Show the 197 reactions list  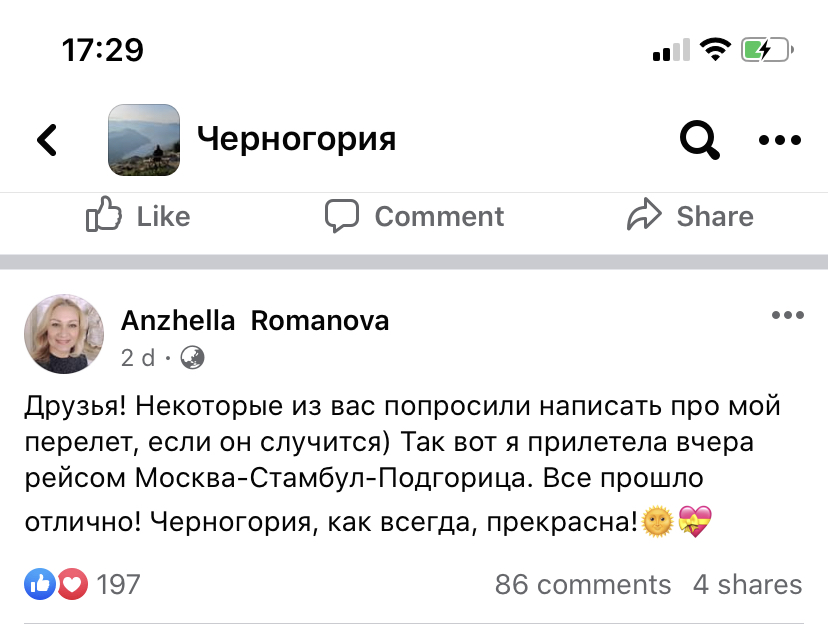coord(118,585)
